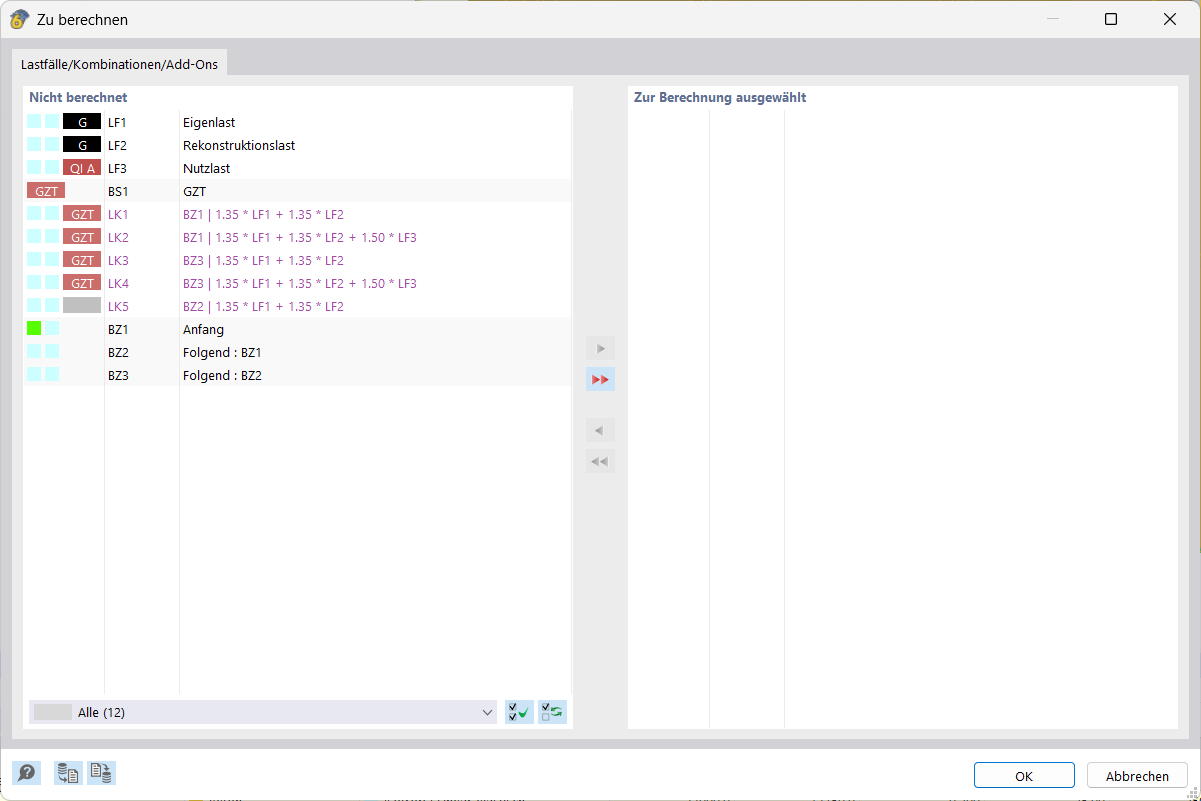Select all entries with the green checkmark icon
This screenshot has height=801, width=1201.
pos(518,711)
